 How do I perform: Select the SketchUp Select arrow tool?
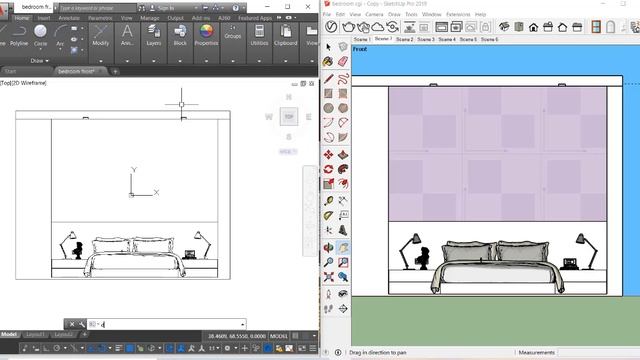328,47
